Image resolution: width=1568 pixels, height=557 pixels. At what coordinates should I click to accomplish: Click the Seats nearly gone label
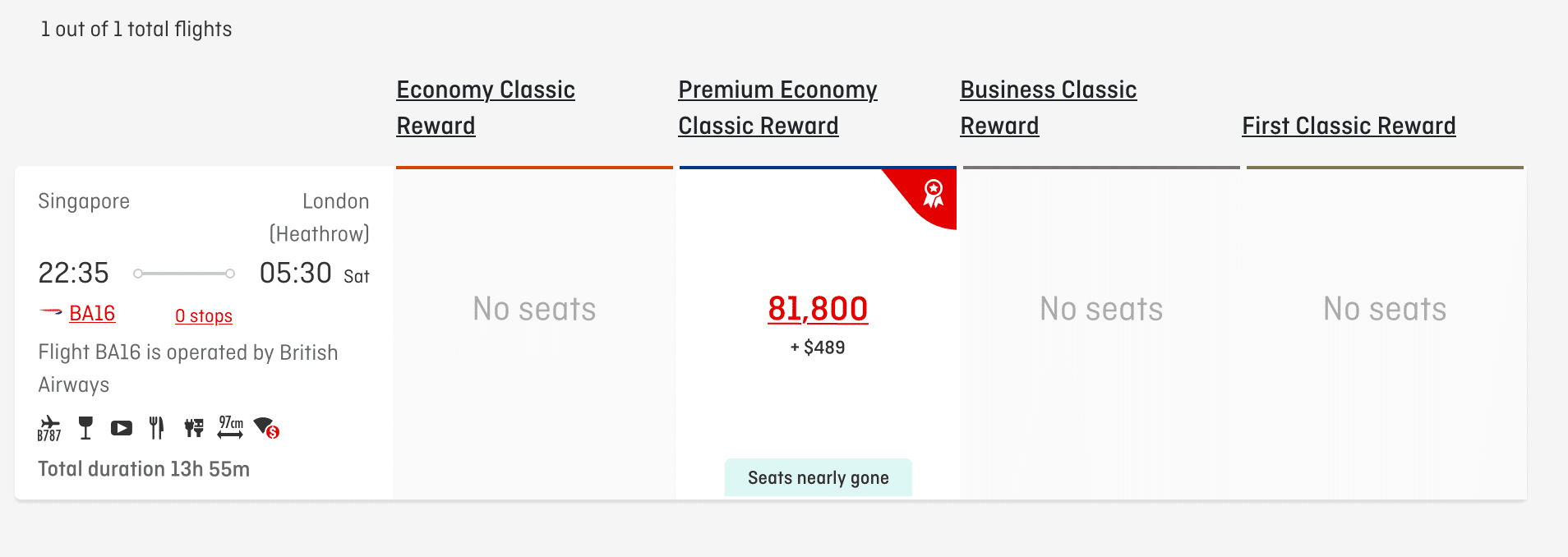click(818, 478)
